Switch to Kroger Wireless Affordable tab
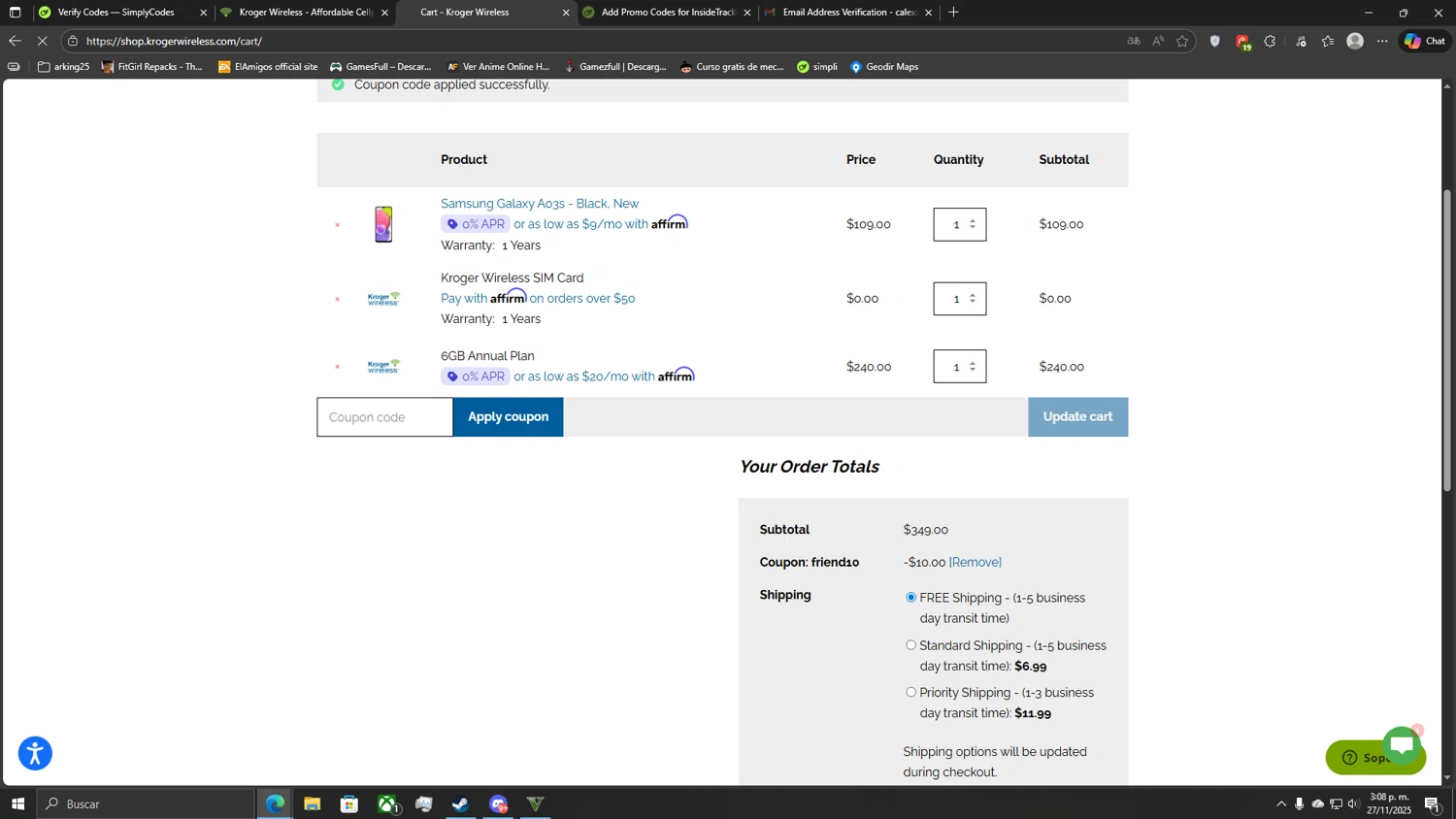The image size is (1456, 819). pos(305,13)
